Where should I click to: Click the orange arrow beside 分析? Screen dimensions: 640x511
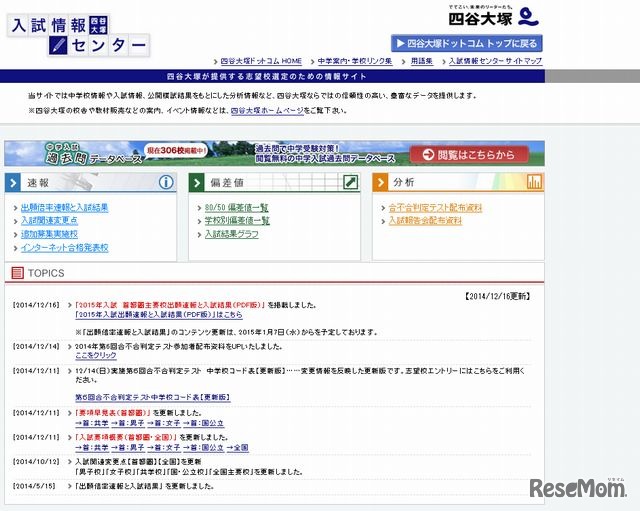click(380, 182)
